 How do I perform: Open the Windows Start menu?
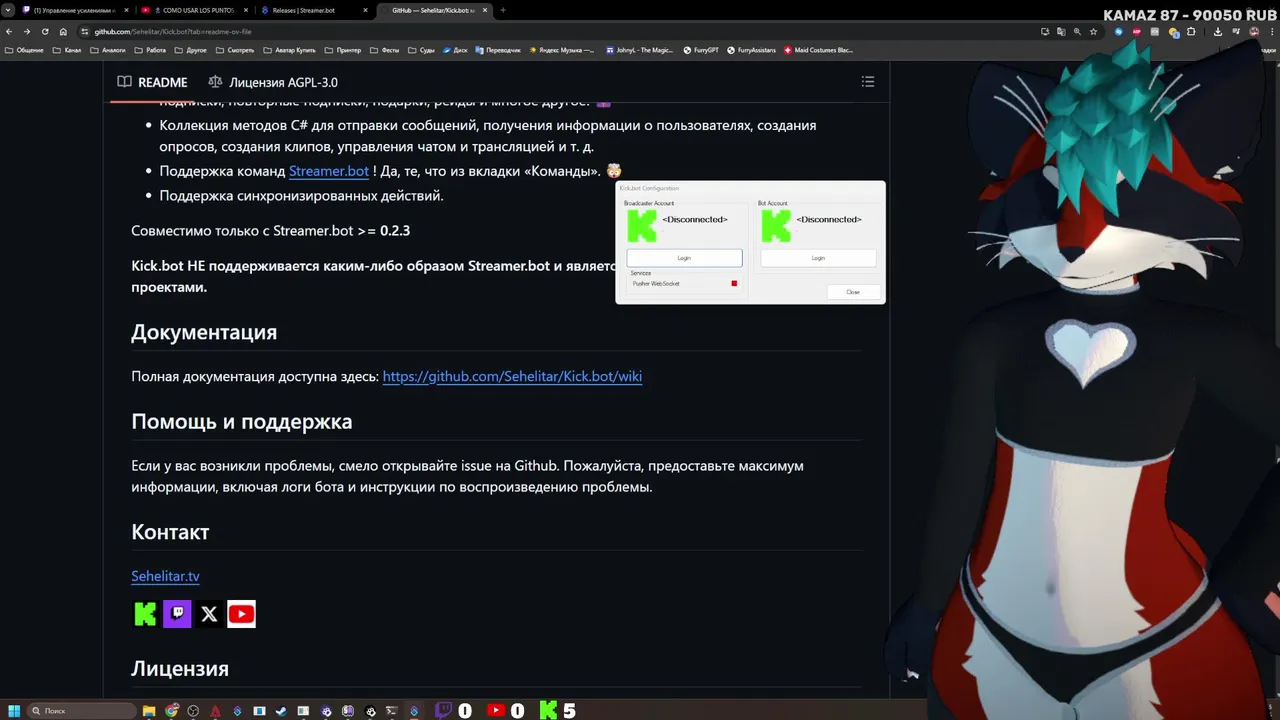coord(14,711)
